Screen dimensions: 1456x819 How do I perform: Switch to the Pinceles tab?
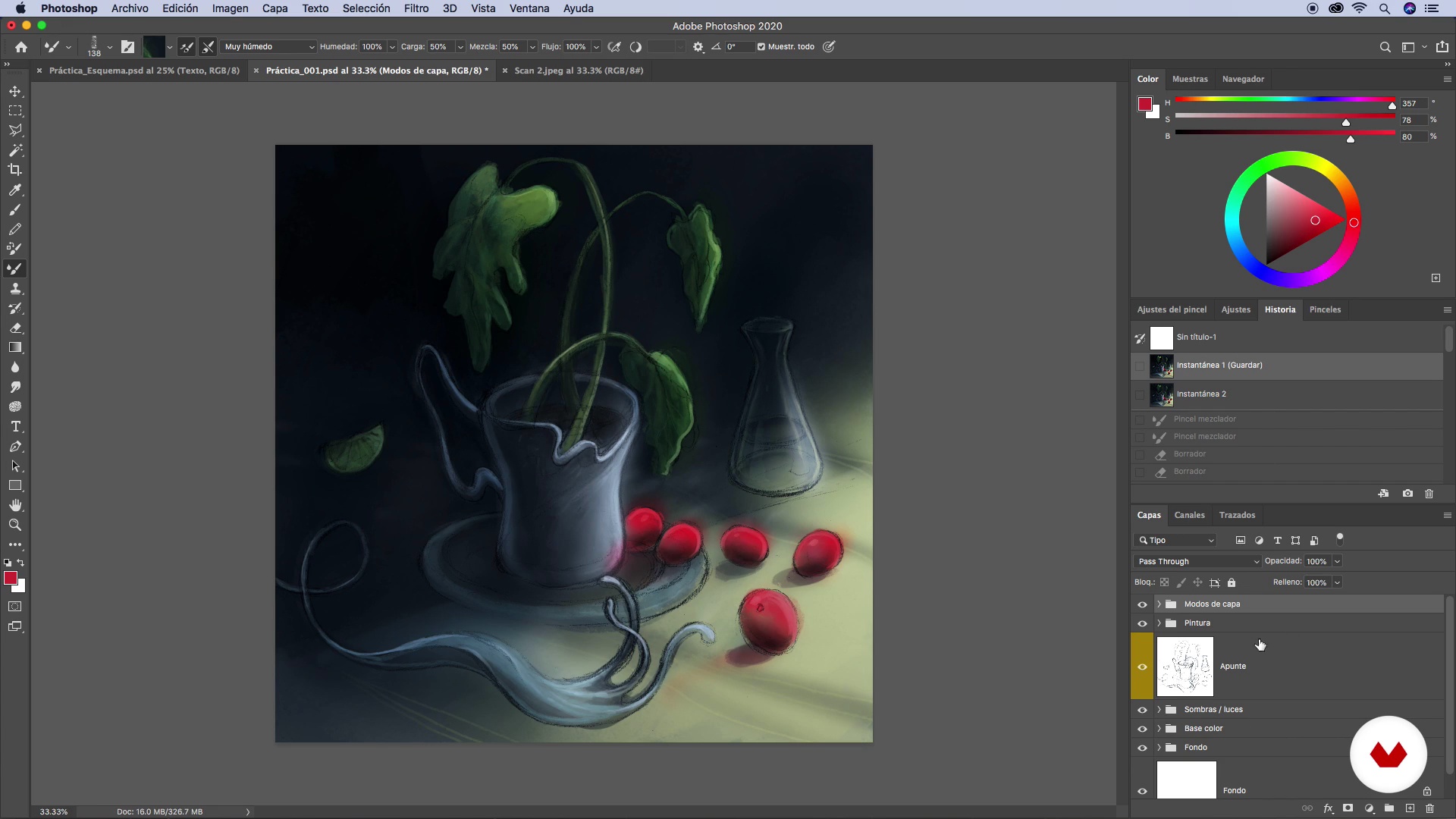[x=1325, y=309]
